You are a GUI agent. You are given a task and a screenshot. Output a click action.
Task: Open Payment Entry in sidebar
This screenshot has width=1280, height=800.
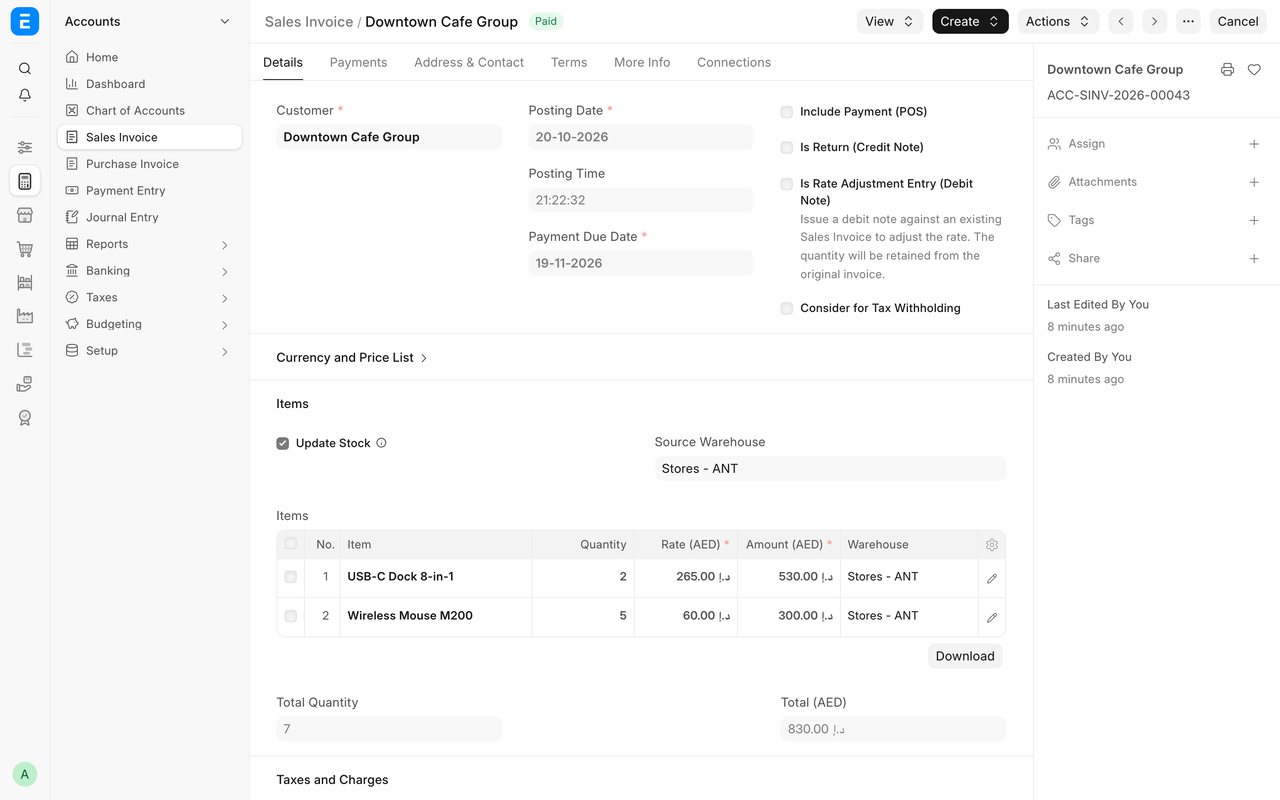[x=149, y=191]
